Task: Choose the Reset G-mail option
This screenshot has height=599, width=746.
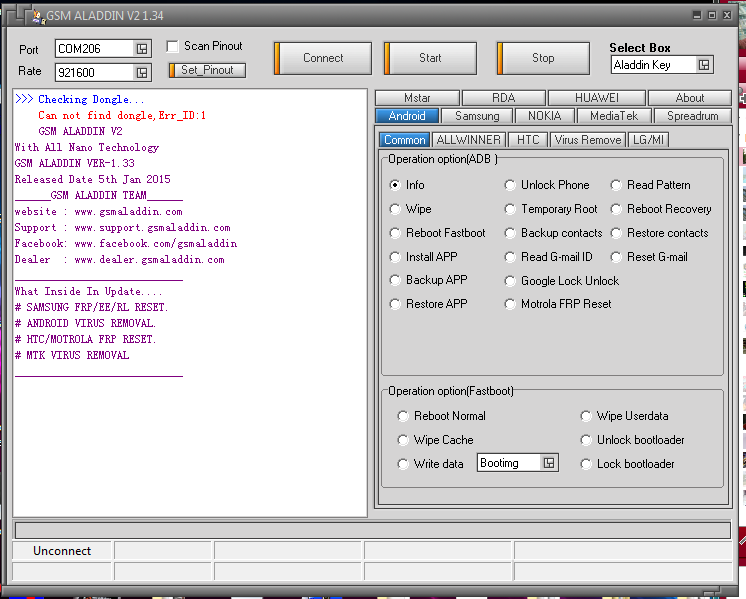Action: pyautogui.click(x=649, y=257)
